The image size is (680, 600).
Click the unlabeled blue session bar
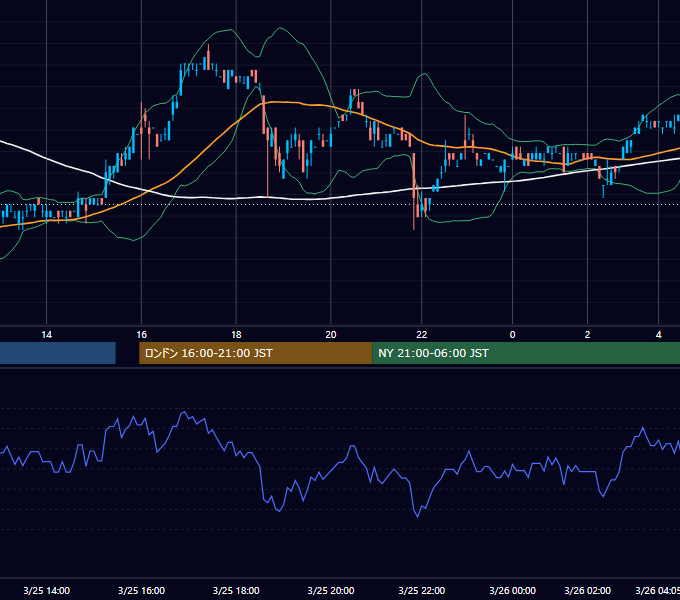click(x=58, y=353)
